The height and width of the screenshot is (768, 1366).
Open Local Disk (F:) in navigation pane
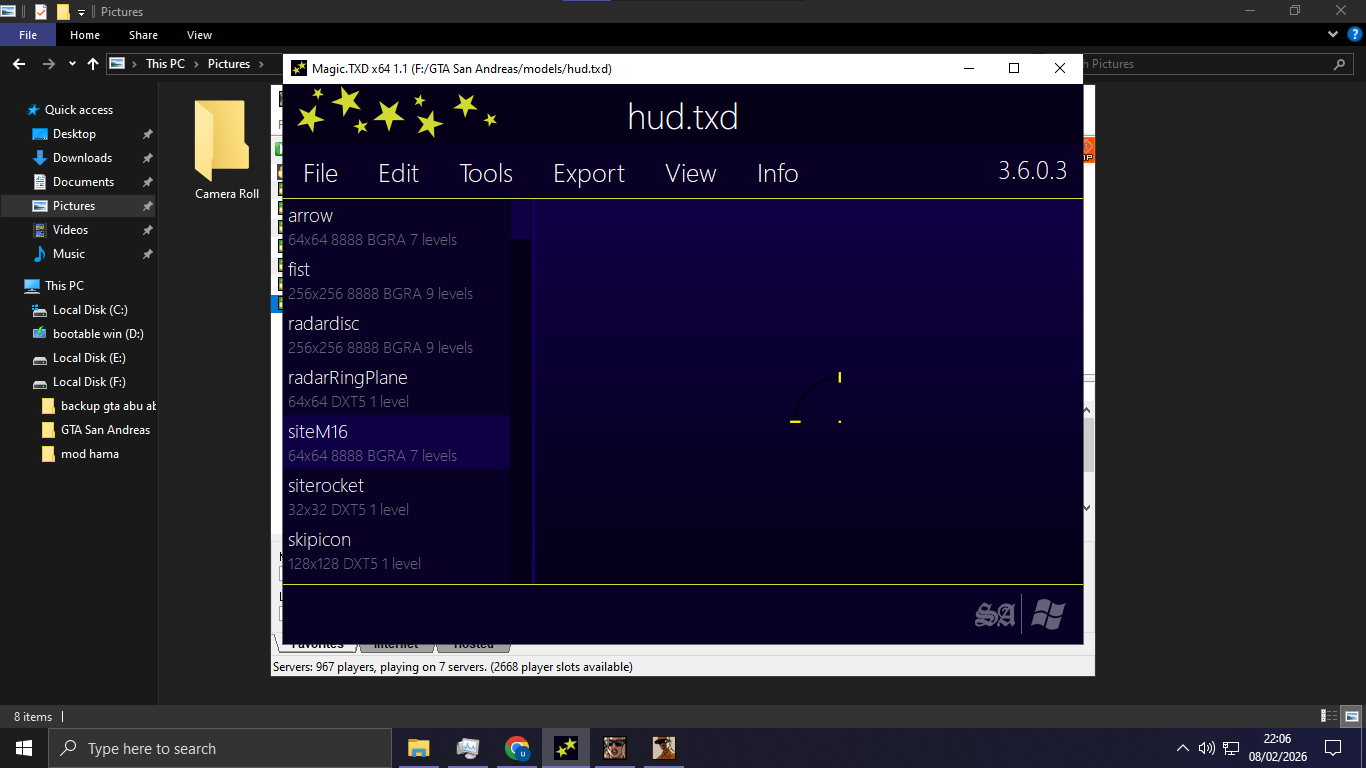tap(89, 382)
